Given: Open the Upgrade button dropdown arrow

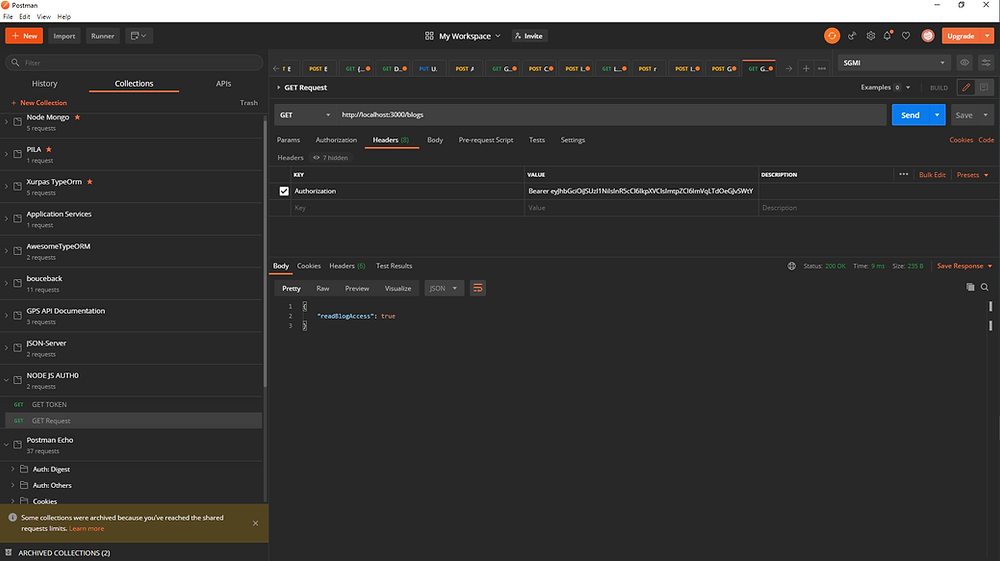Looking at the screenshot, I should (987, 36).
